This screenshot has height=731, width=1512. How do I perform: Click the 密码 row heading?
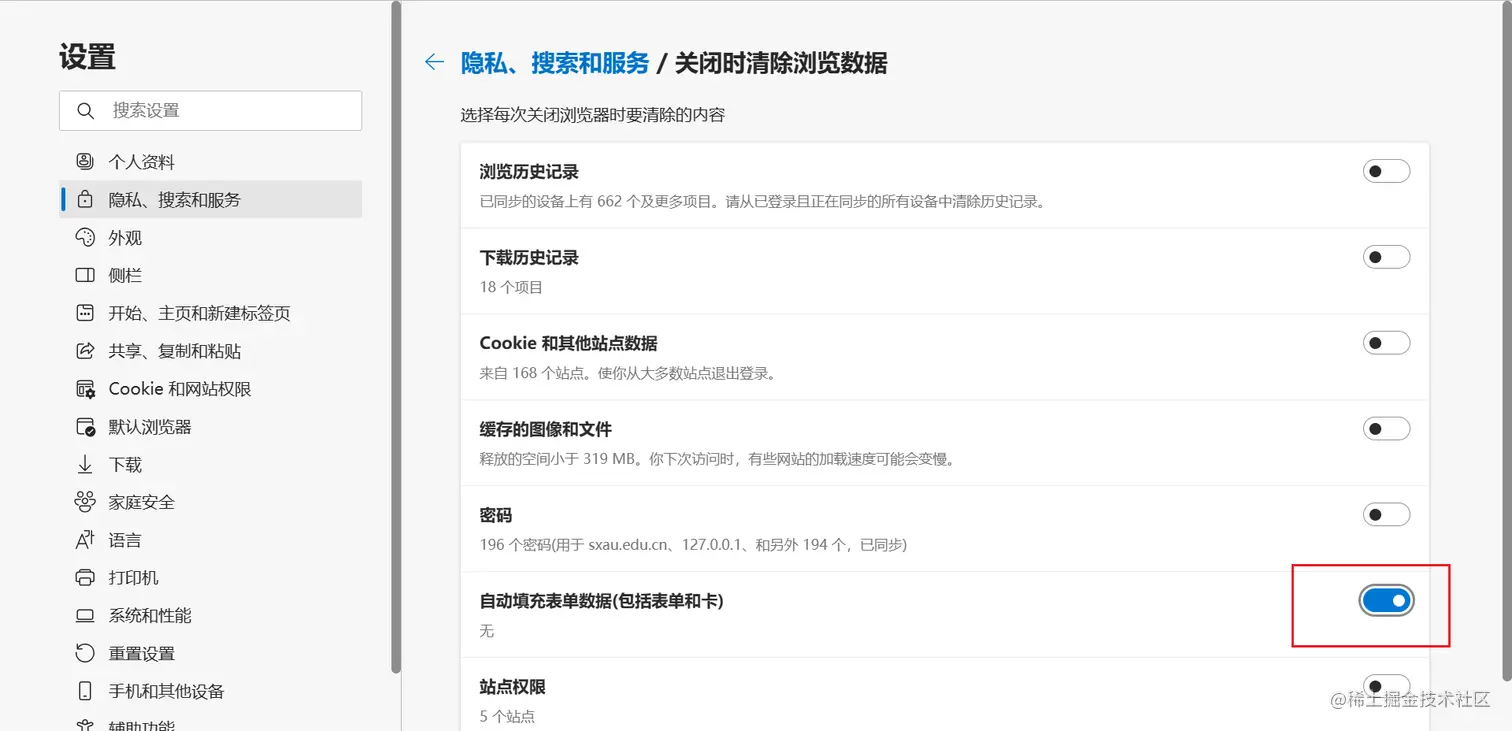point(495,515)
